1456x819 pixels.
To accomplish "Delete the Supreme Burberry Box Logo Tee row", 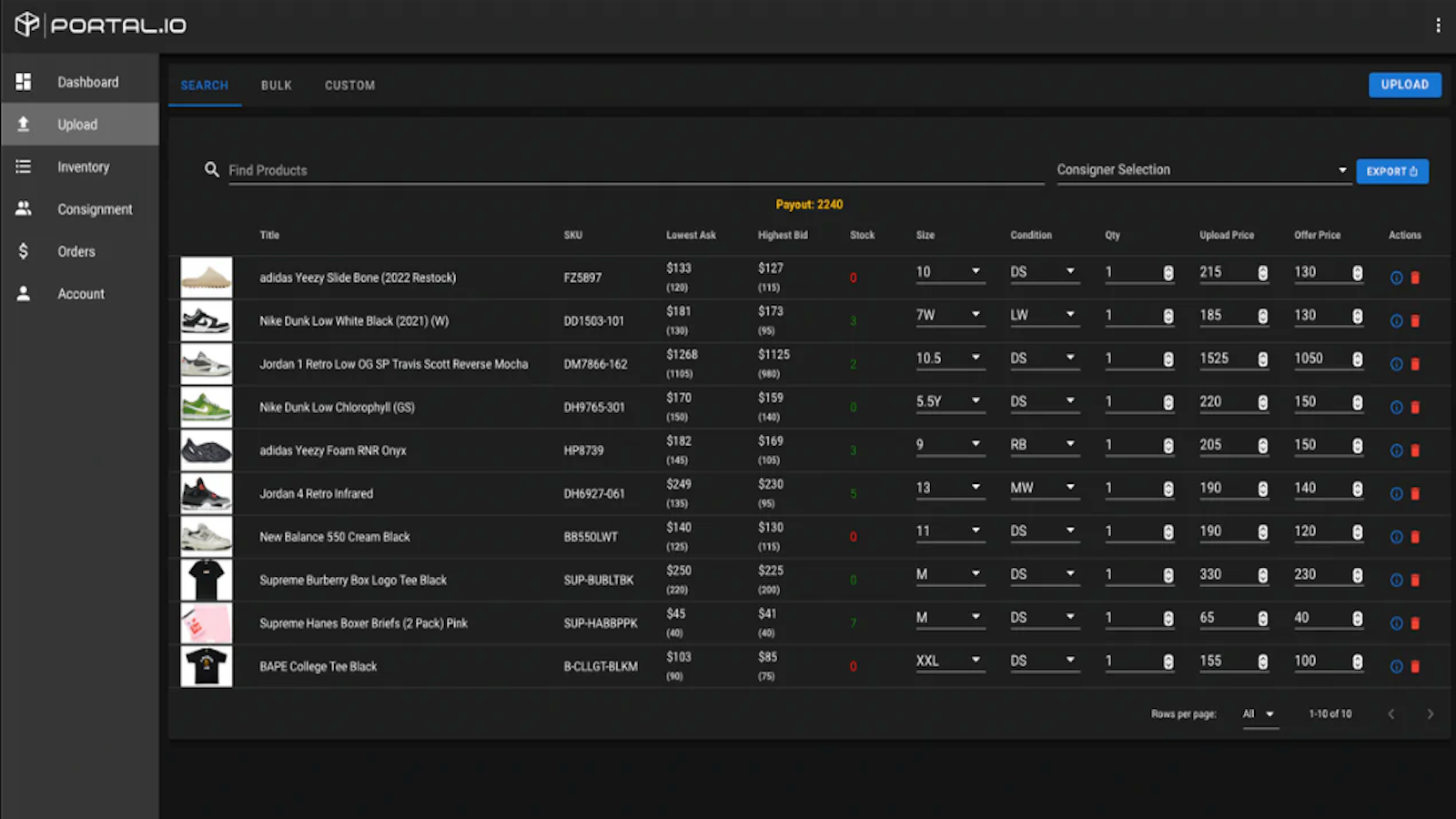I will [x=1415, y=581].
